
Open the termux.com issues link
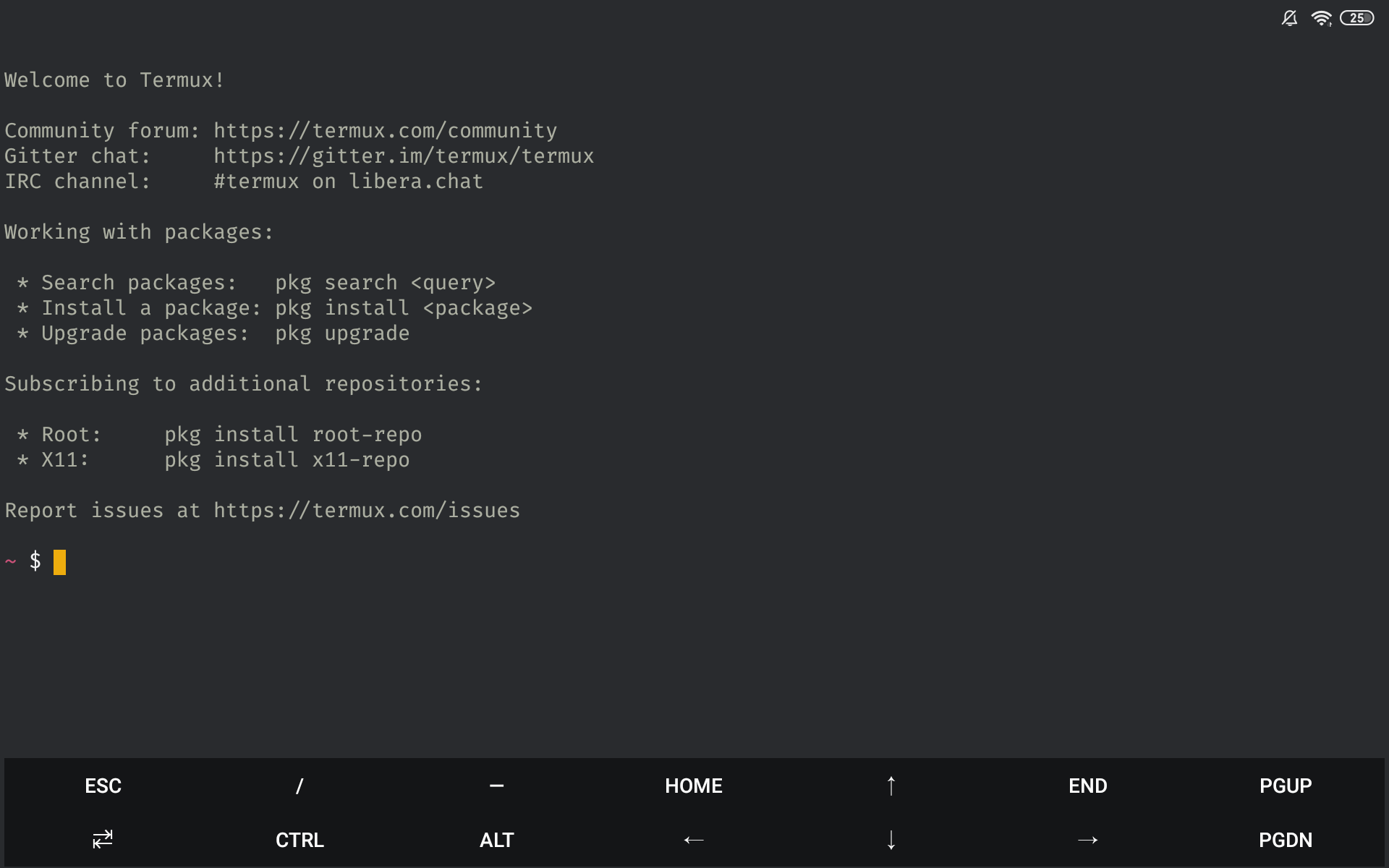365,510
